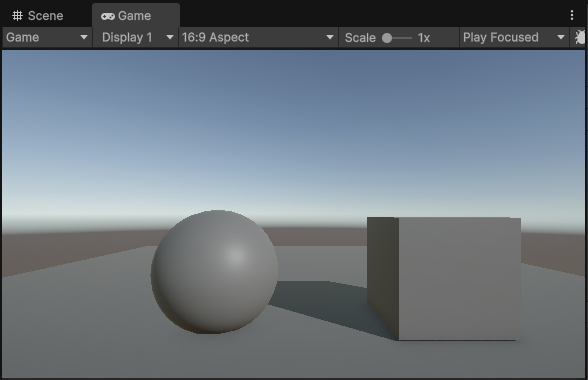
Task: Click the 1x scale value
Action: [x=424, y=38]
